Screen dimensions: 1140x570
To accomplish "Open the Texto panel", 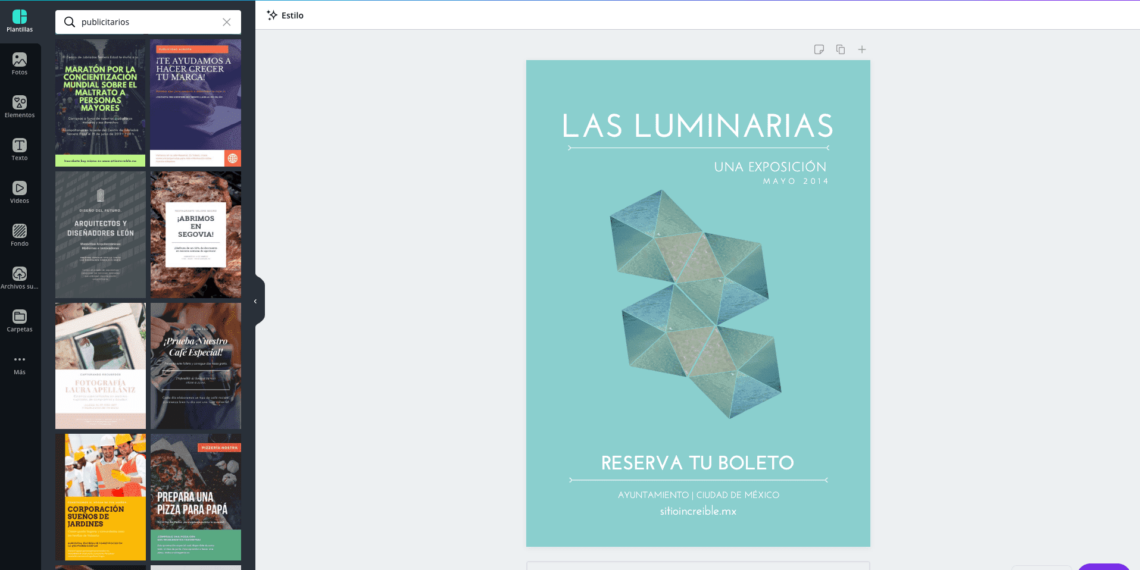I will [20, 150].
